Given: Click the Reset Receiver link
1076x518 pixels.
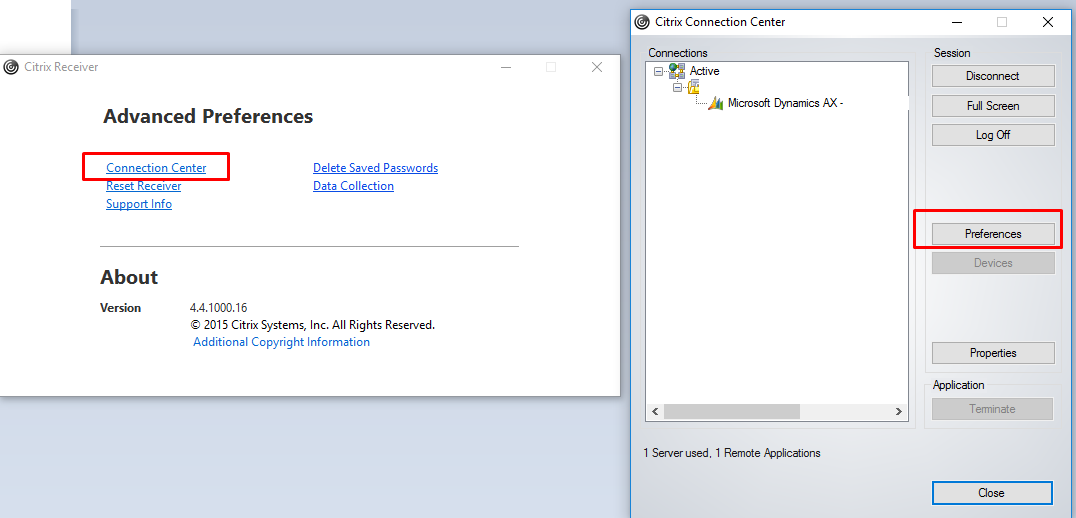Looking at the screenshot, I should [143, 186].
